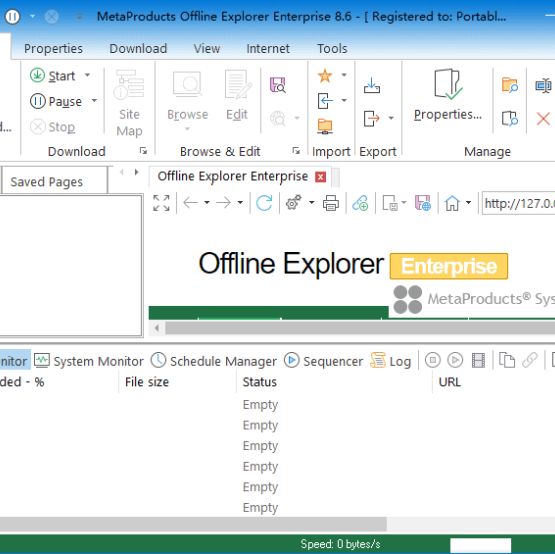The image size is (555, 554).
Task: Click the Home icon in browser toolbar
Action: coord(452,203)
